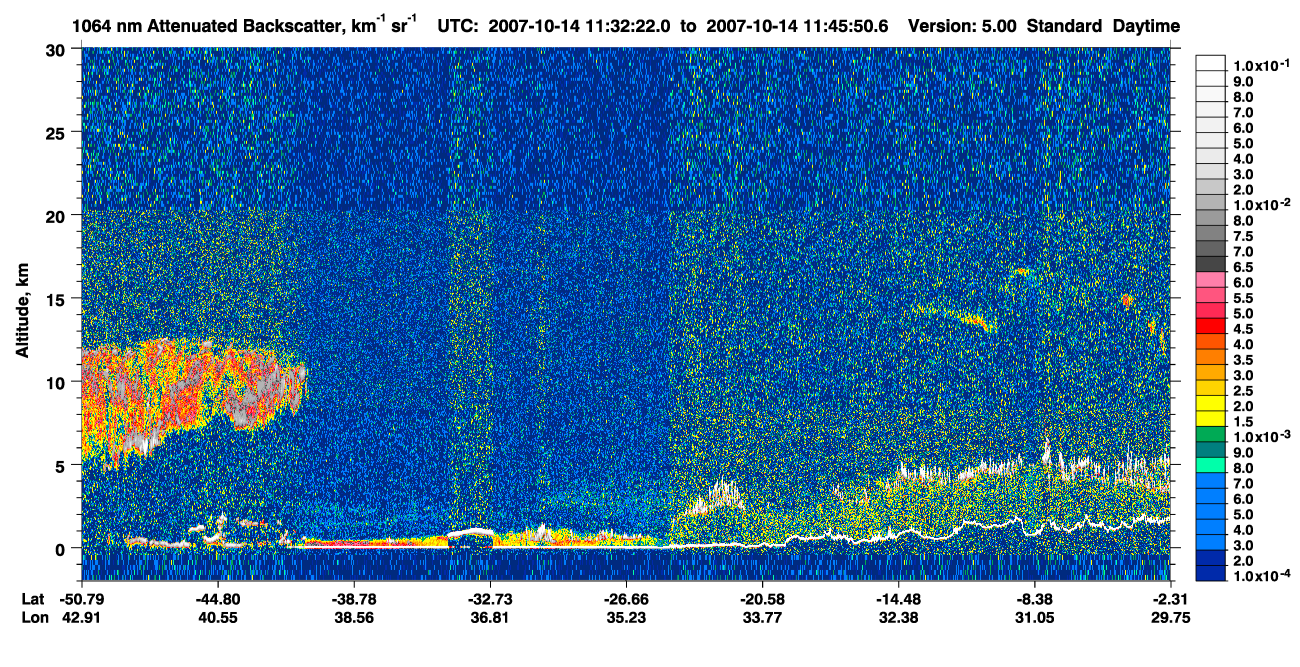The height and width of the screenshot is (667, 1300).
Task: Click the latitude value "-2.31"
Action: point(1171,598)
